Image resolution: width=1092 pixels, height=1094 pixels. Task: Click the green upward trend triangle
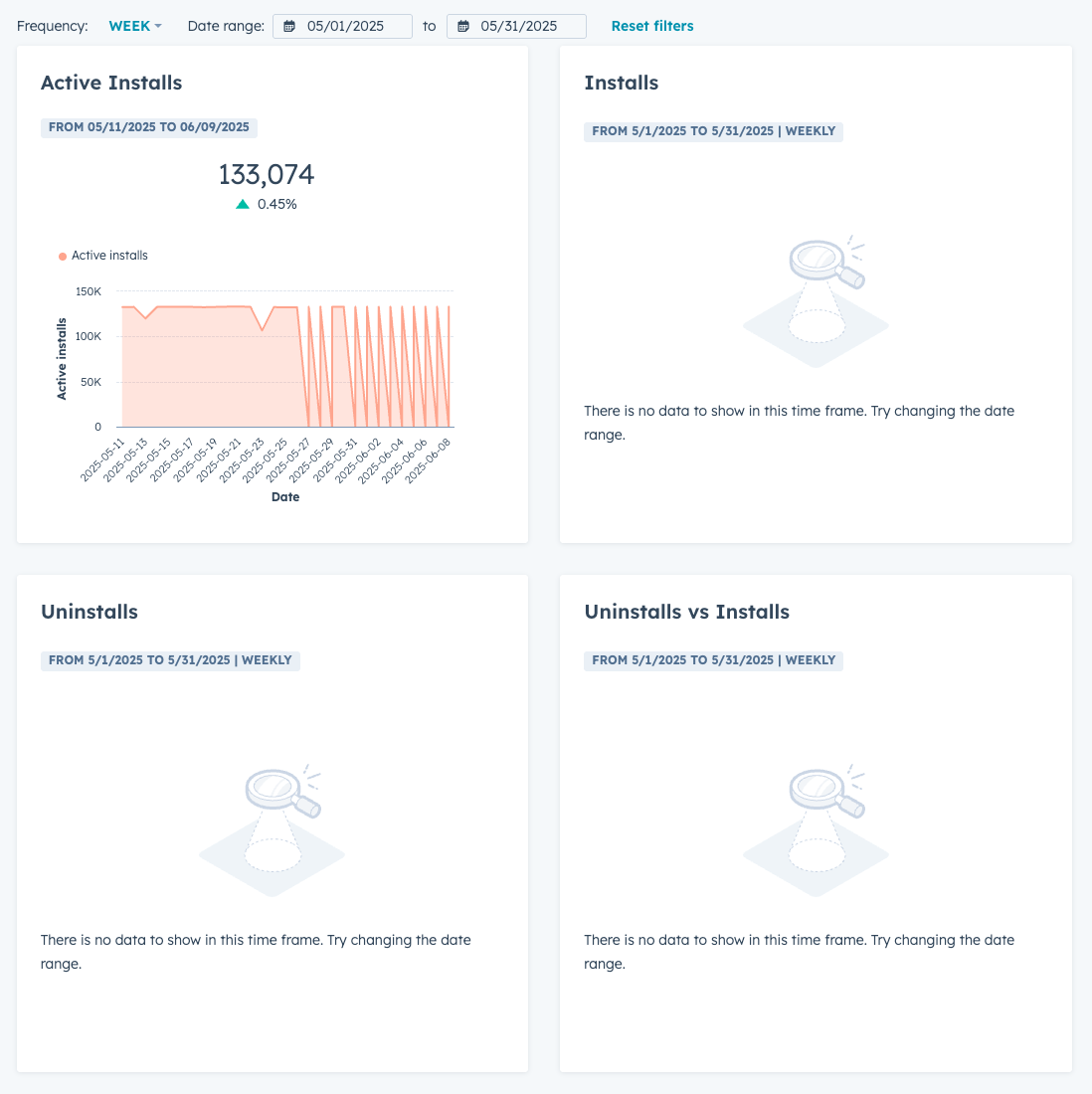click(x=243, y=204)
